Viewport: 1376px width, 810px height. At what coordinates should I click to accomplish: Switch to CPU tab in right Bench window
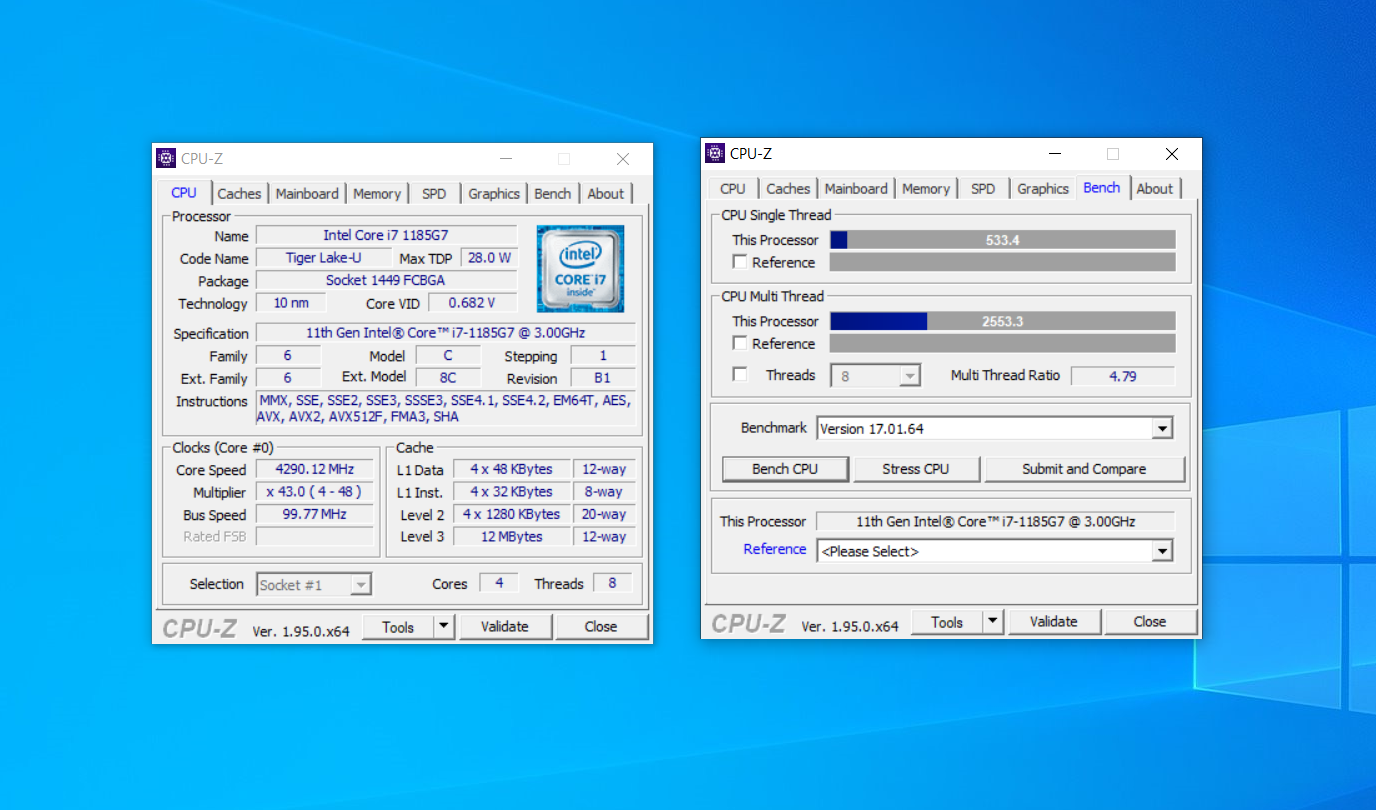click(733, 189)
